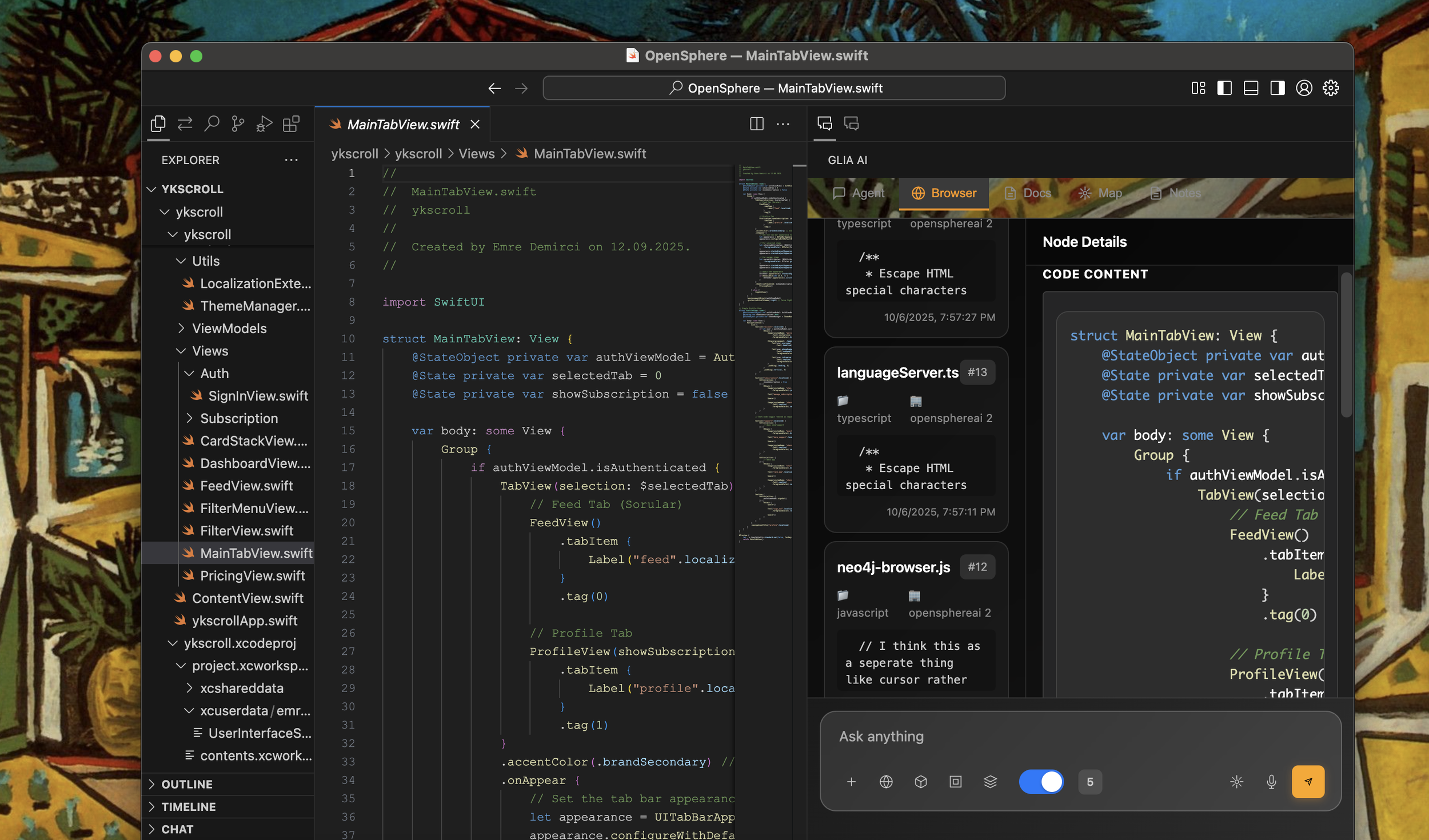1429x840 pixels.
Task: Click the Ask anything input field
Action: pos(1080,737)
